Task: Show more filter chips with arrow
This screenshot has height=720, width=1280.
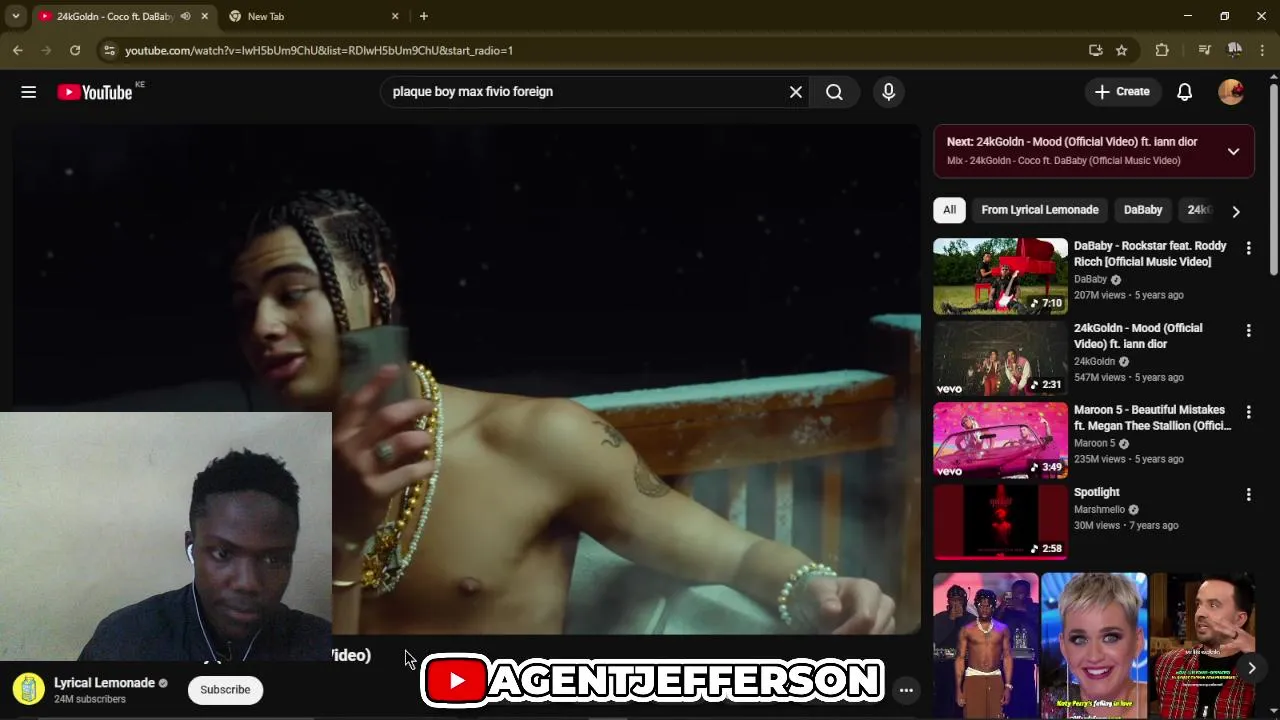Action: tap(1236, 211)
